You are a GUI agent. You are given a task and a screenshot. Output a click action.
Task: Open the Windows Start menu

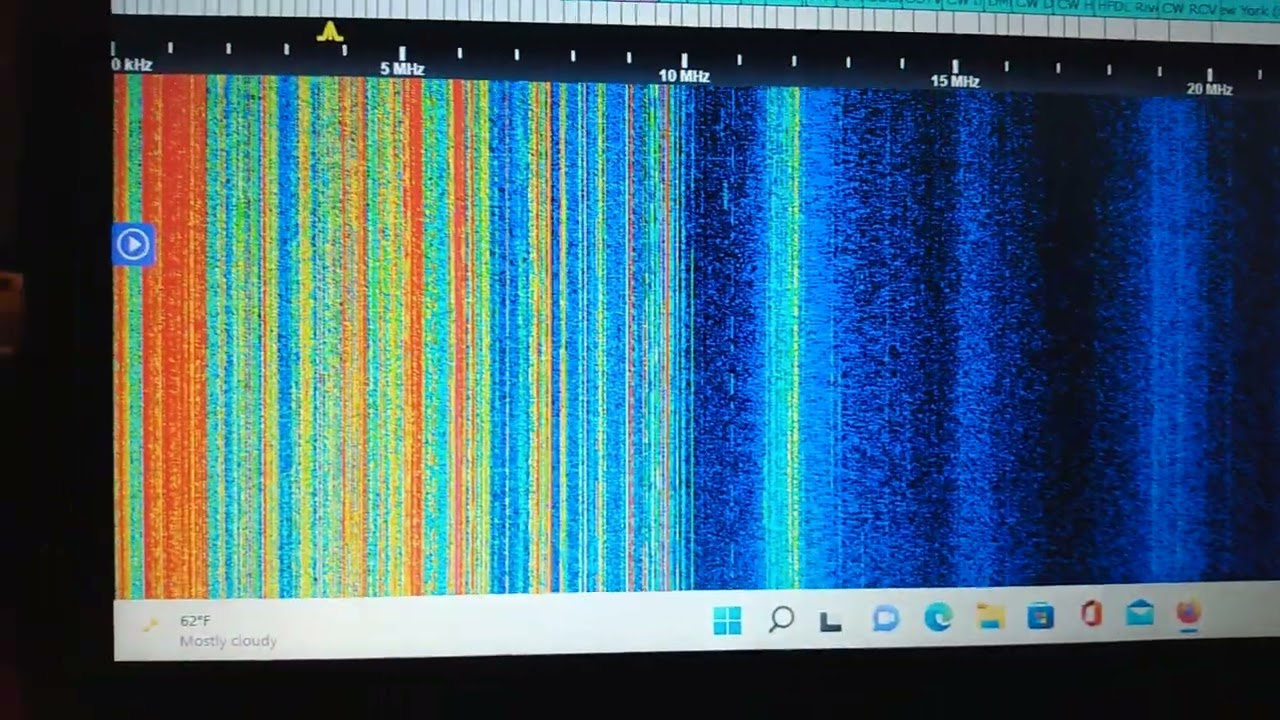(727, 621)
